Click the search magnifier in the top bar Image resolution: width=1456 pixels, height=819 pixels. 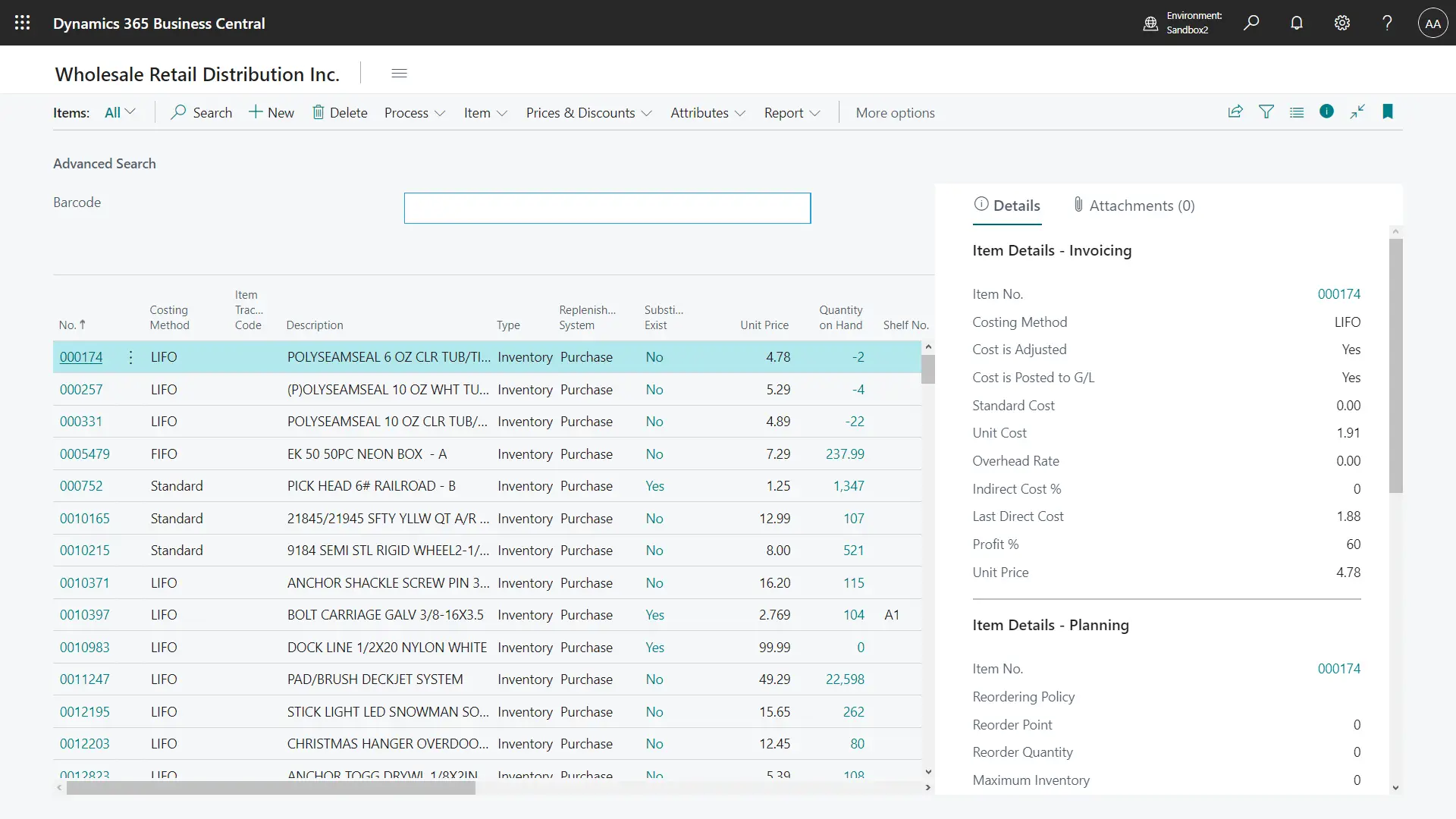click(1251, 23)
